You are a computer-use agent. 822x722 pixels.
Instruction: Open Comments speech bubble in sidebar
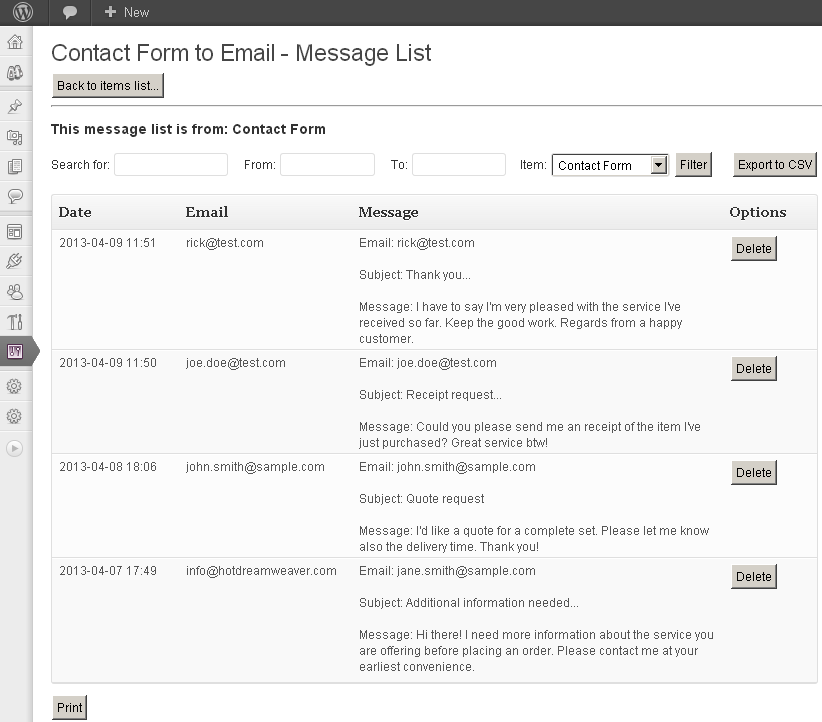[15, 196]
